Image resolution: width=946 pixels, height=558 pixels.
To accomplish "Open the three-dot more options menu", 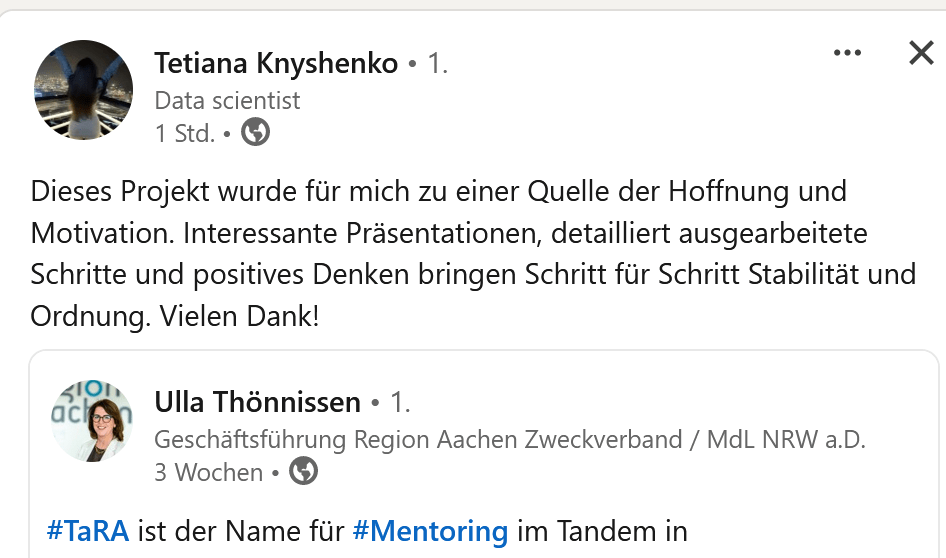I will (847, 53).
